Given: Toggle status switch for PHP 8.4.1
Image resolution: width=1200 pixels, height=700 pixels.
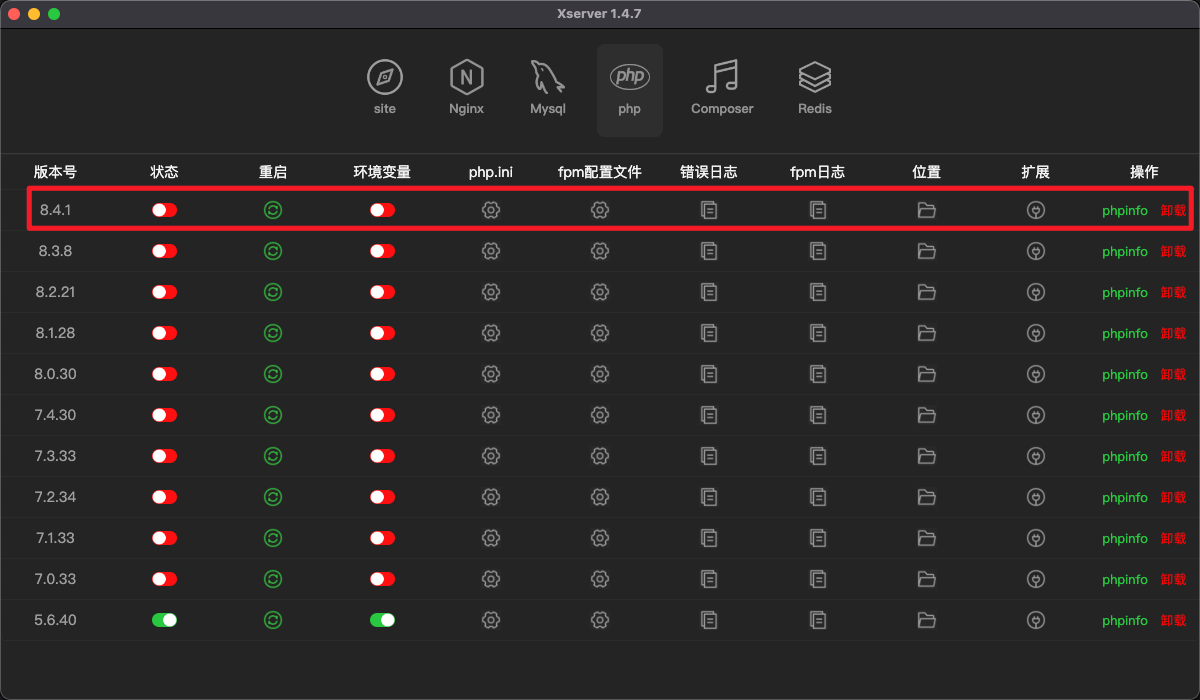Looking at the screenshot, I should coord(164,210).
